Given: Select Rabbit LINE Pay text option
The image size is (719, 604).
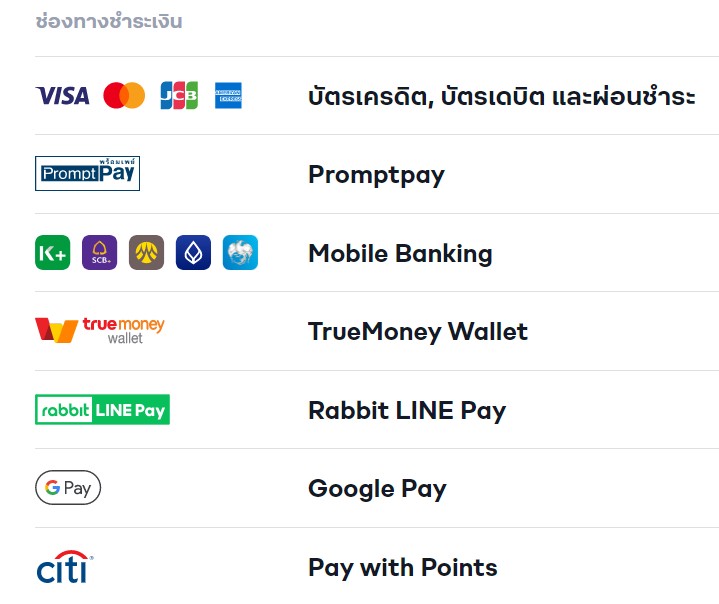Looking at the screenshot, I should pos(407,410).
